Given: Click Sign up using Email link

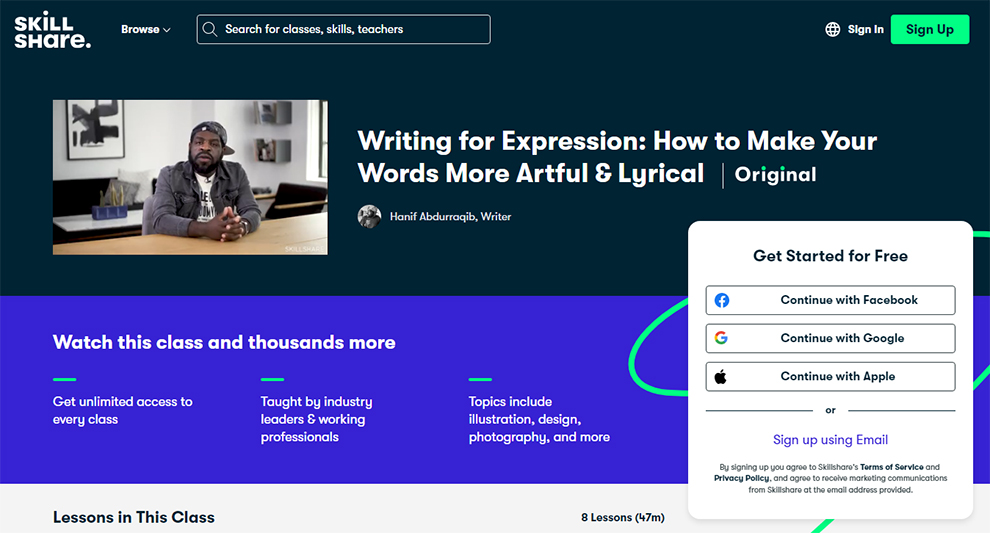Looking at the screenshot, I should pyautogui.click(x=830, y=440).
